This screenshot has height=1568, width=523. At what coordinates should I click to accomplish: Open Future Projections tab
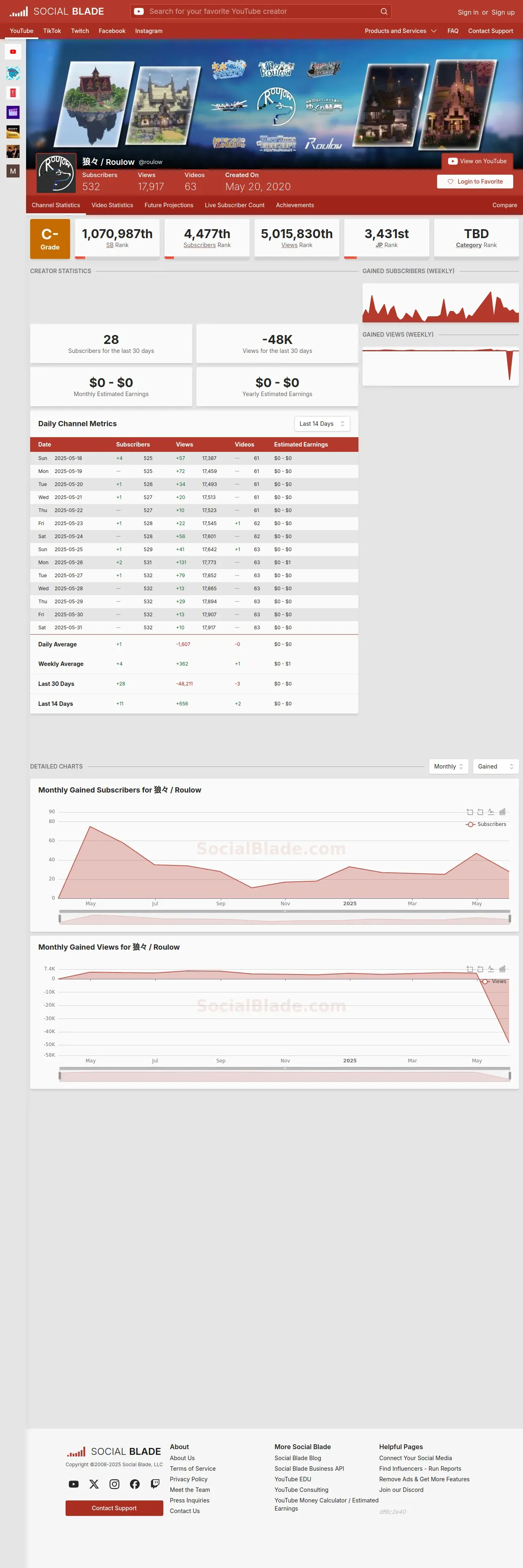(169, 205)
